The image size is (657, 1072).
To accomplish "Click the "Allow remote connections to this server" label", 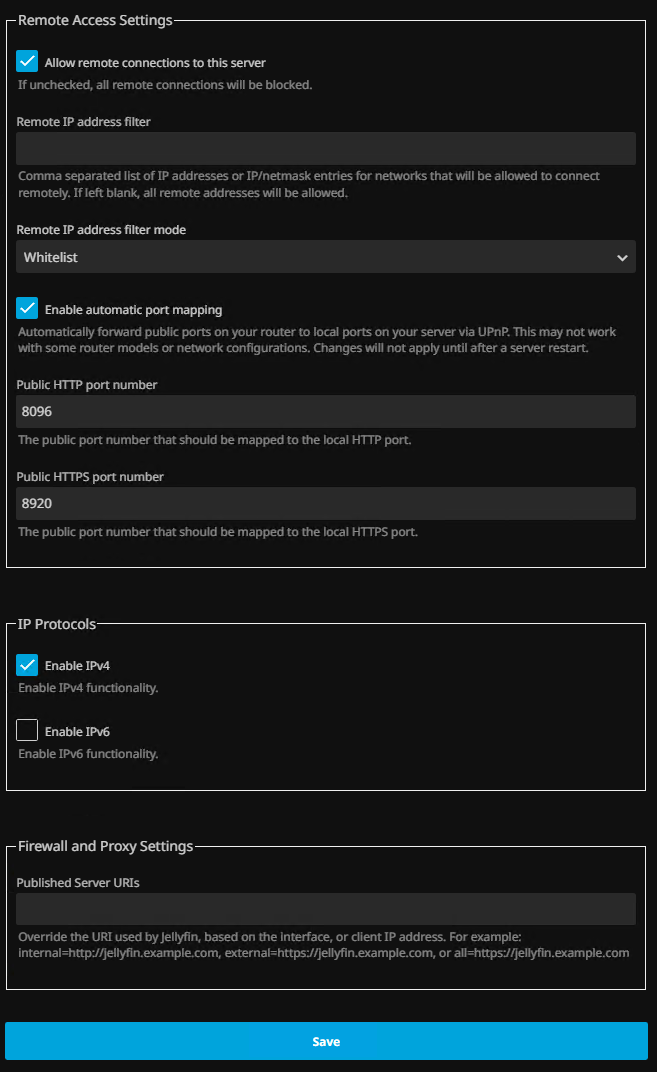I will click(x=155, y=63).
